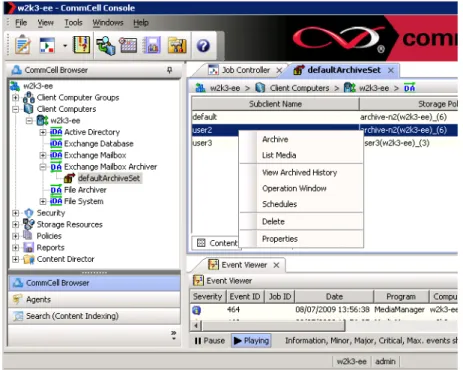Choose View Archived History menu entry

click(299, 173)
